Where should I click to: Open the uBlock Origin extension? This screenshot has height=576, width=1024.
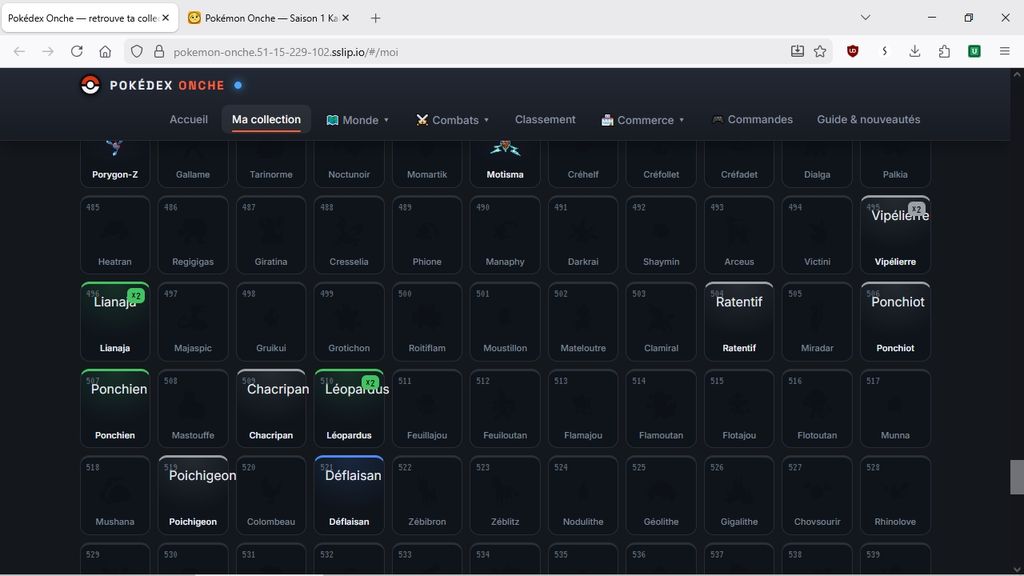[852, 52]
